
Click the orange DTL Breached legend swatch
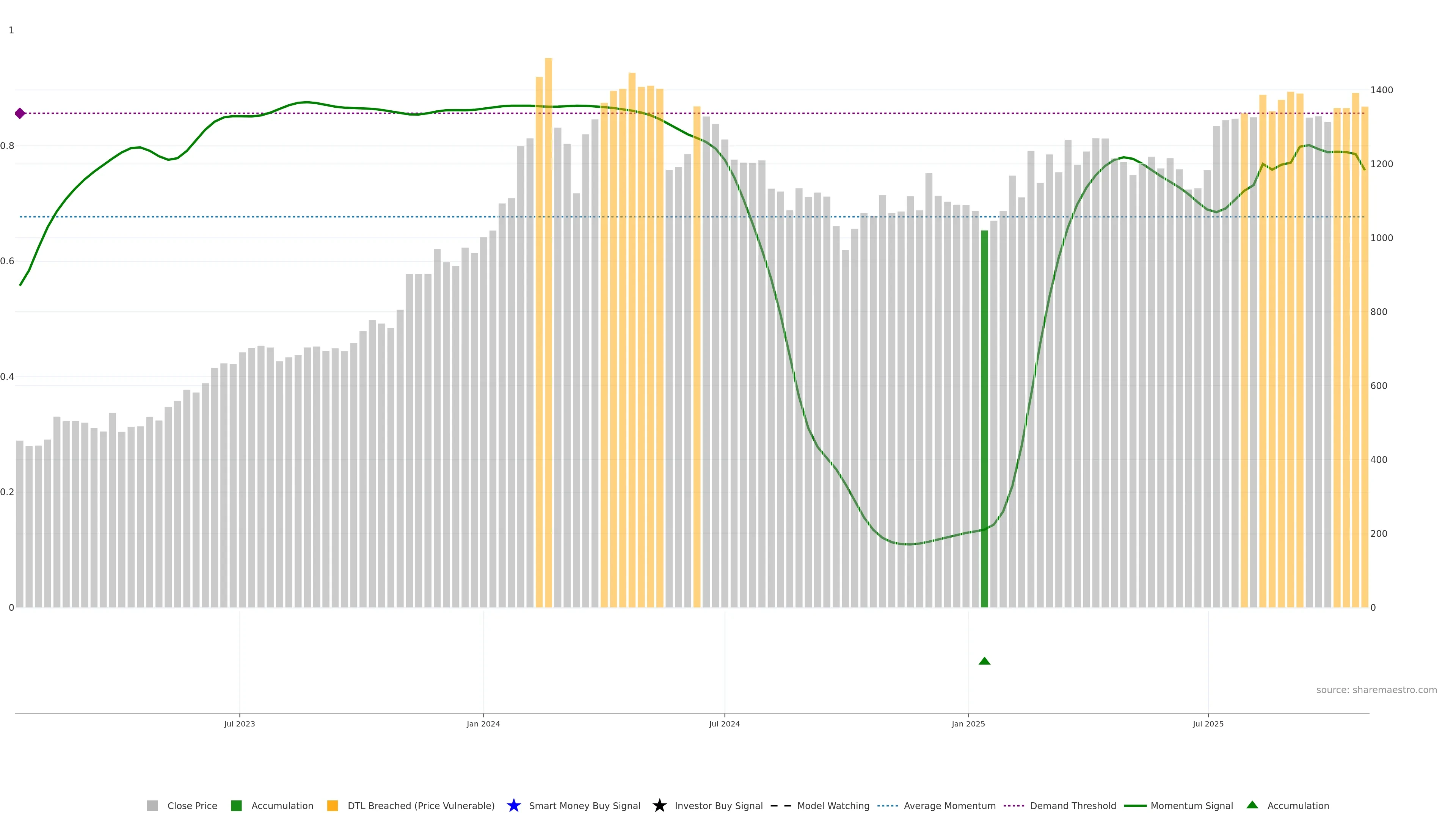coord(333,805)
